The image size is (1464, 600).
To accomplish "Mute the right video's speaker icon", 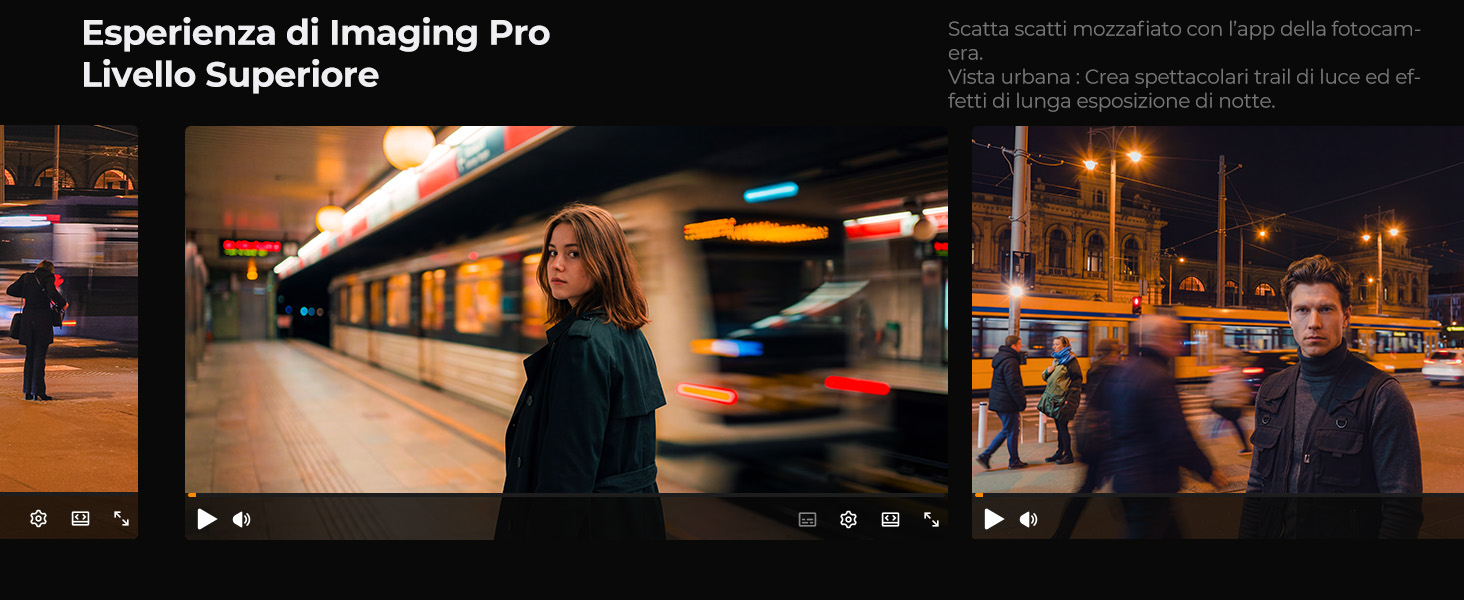I will point(1029,519).
